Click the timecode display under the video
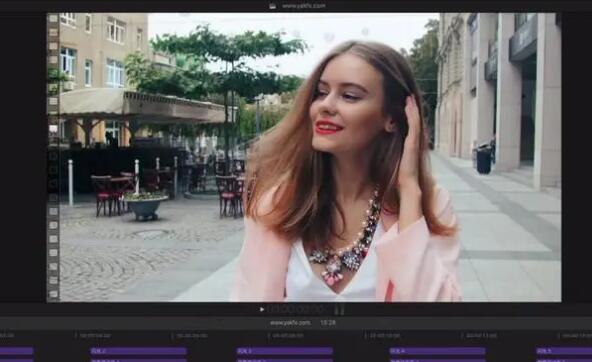 (295, 310)
